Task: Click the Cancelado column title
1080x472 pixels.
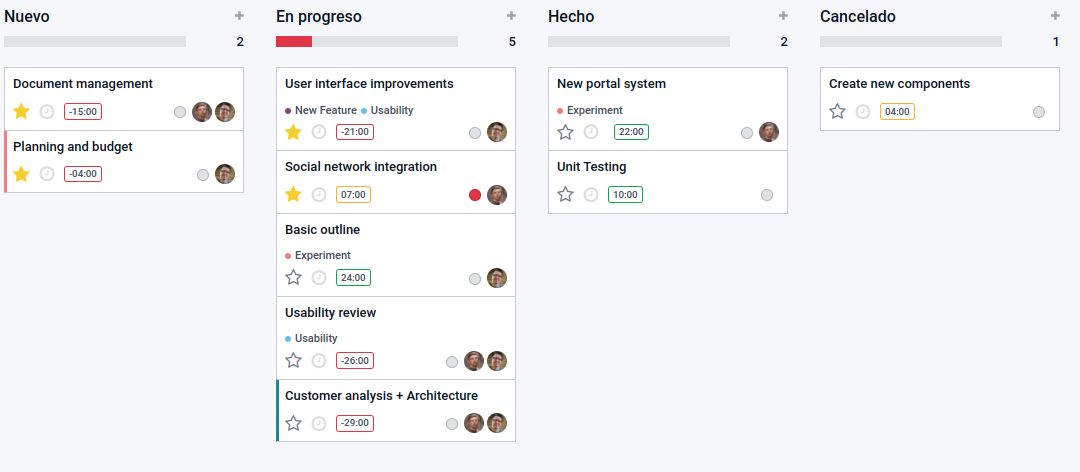Action: click(x=858, y=17)
